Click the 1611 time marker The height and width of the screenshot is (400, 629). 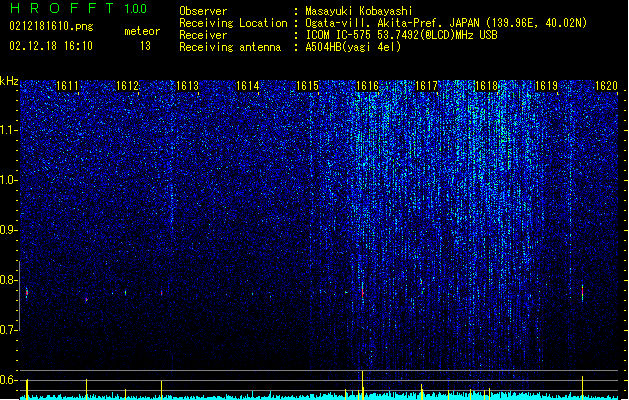coord(67,86)
